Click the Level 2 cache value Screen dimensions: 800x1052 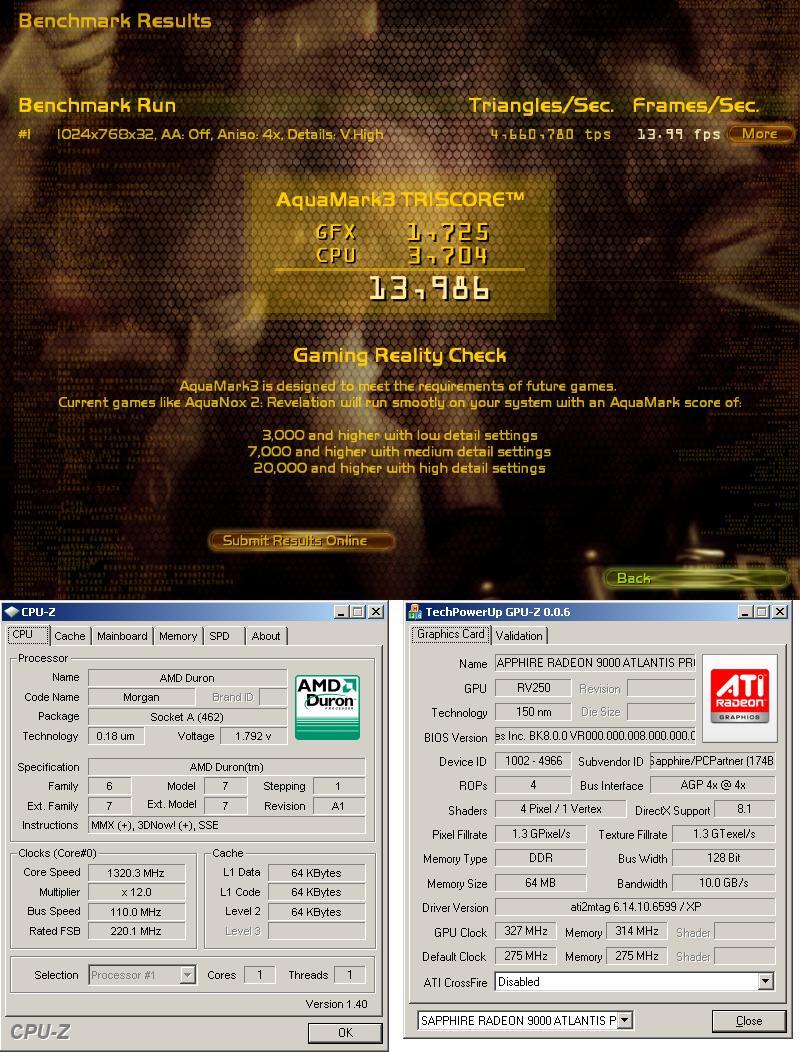(317, 912)
